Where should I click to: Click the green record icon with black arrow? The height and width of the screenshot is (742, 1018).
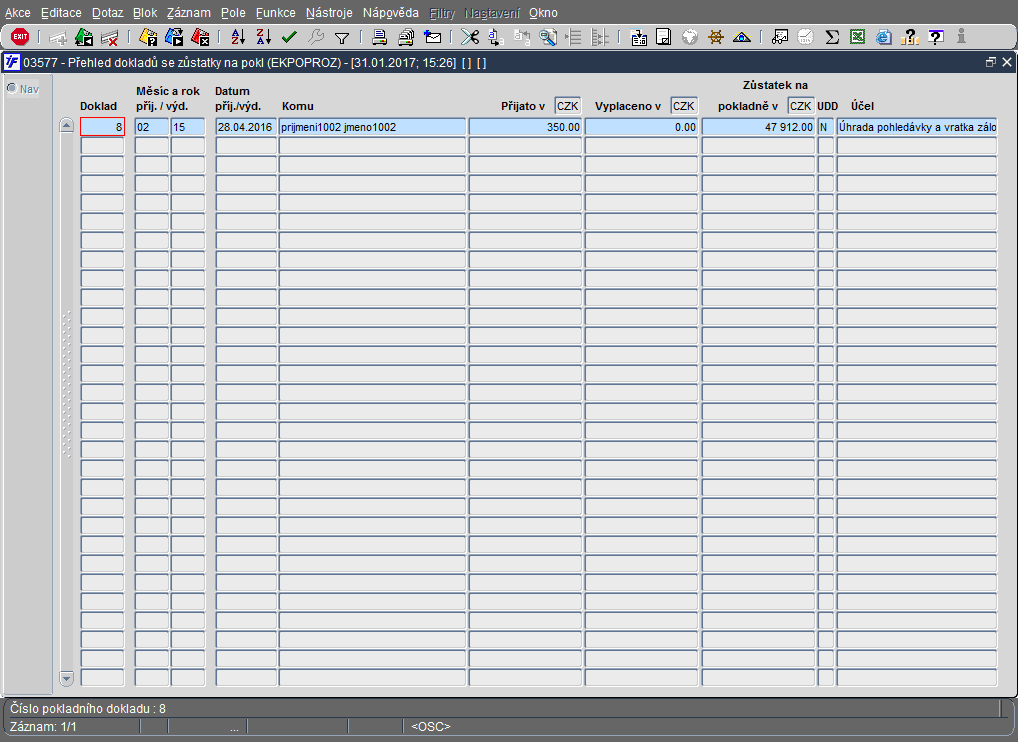pos(84,37)
